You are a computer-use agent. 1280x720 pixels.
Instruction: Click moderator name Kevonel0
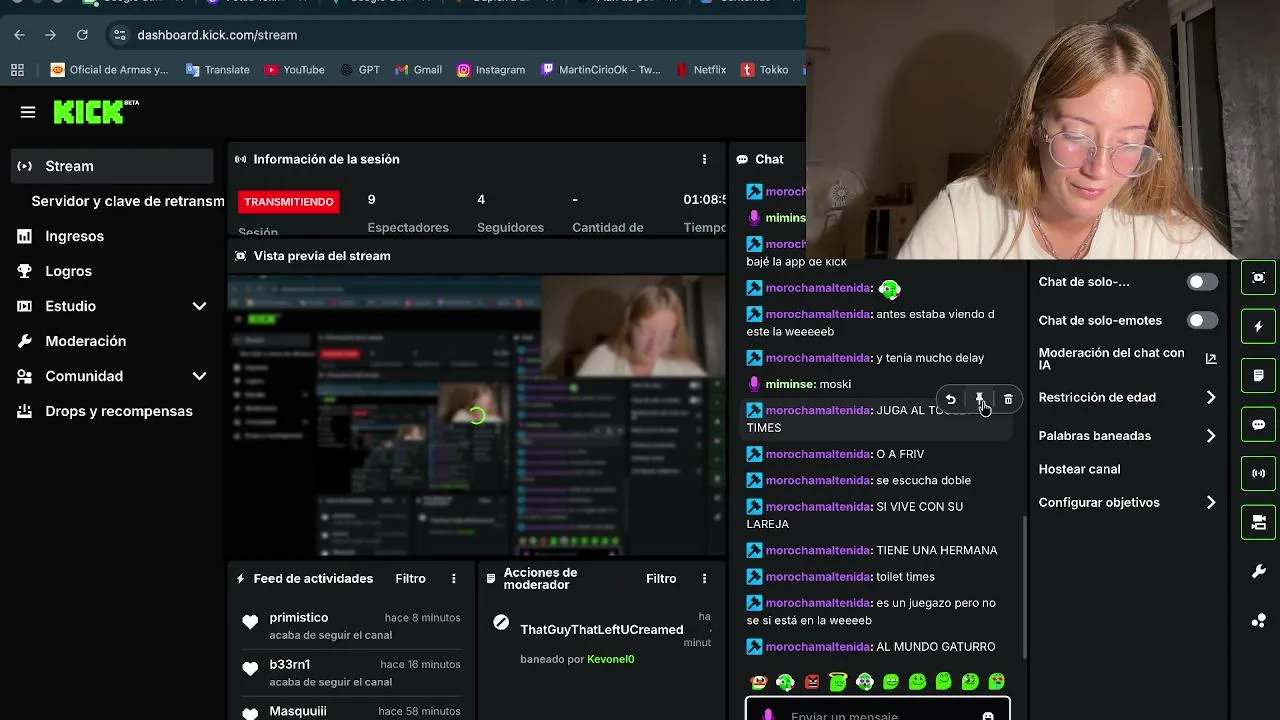610,659
